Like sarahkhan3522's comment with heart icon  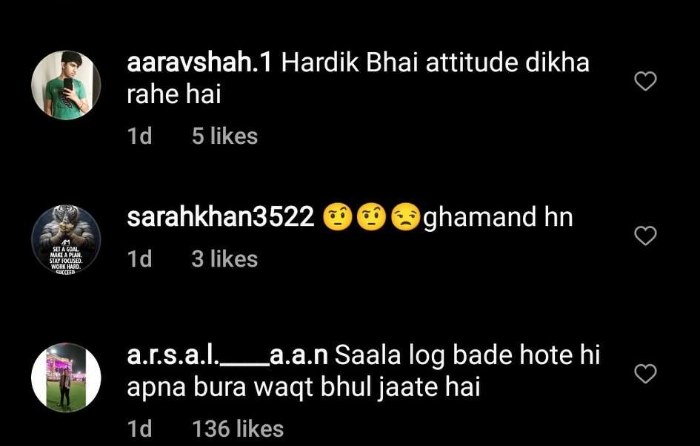(646, 236)
